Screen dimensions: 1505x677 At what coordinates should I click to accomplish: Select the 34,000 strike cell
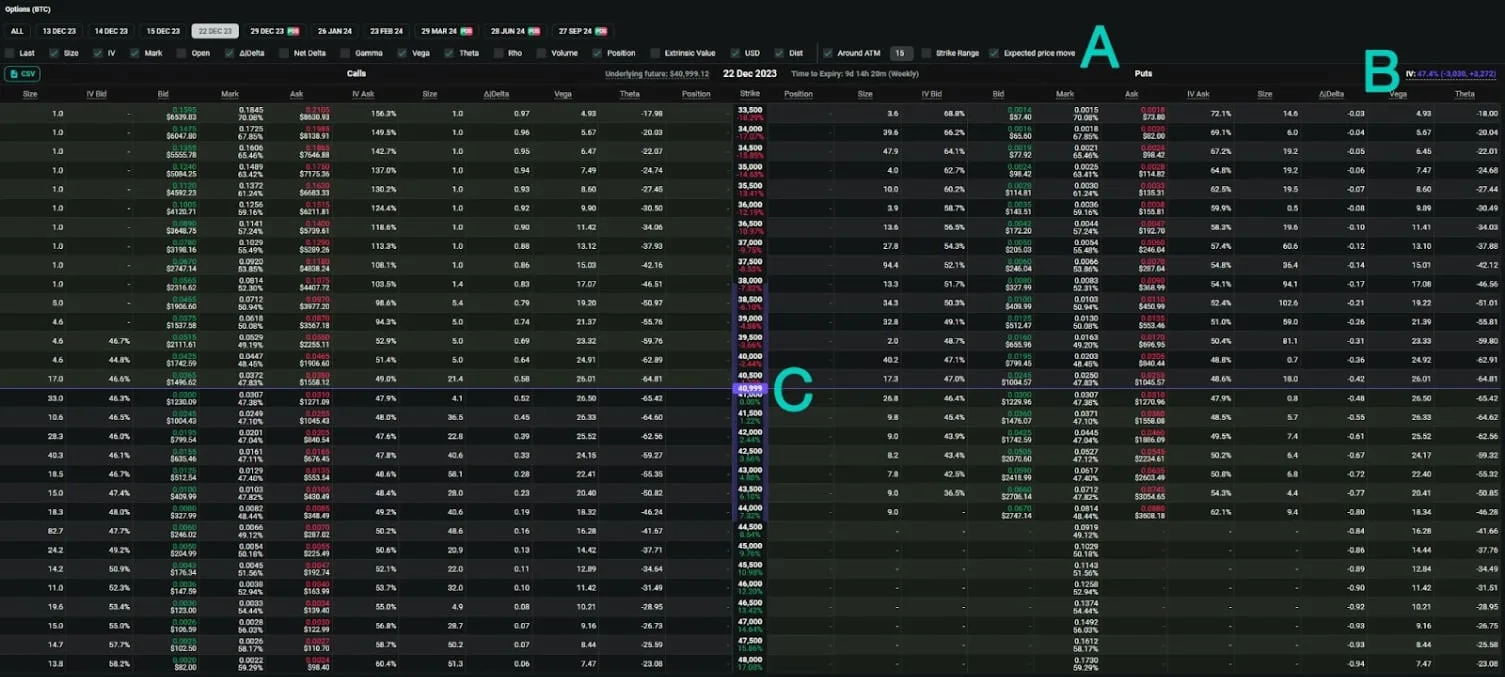(750, 132)
